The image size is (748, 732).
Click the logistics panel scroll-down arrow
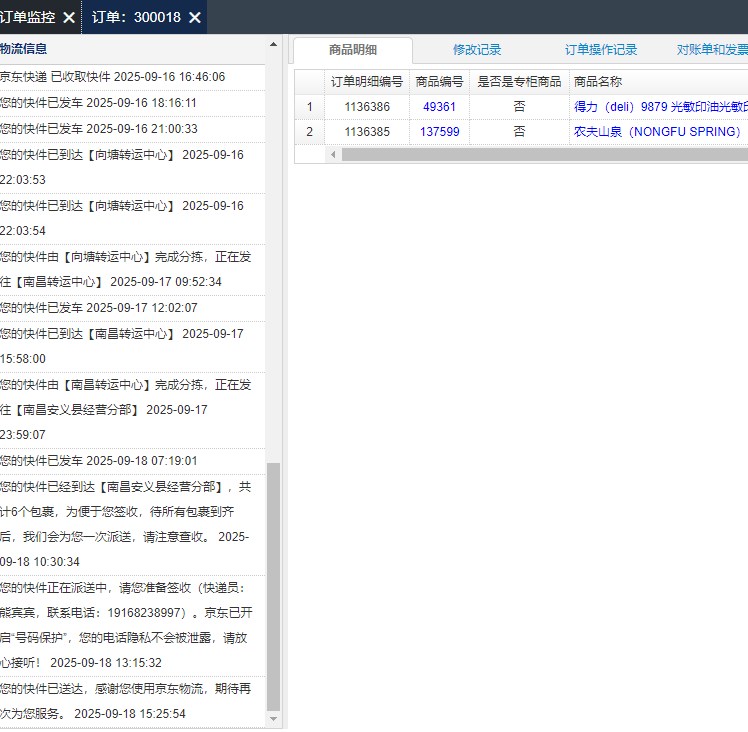[x=274, y=718]
